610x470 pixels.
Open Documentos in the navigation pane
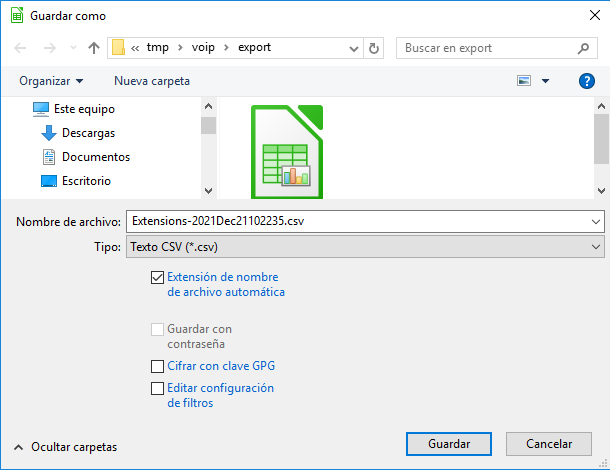[x=95, y=157]
